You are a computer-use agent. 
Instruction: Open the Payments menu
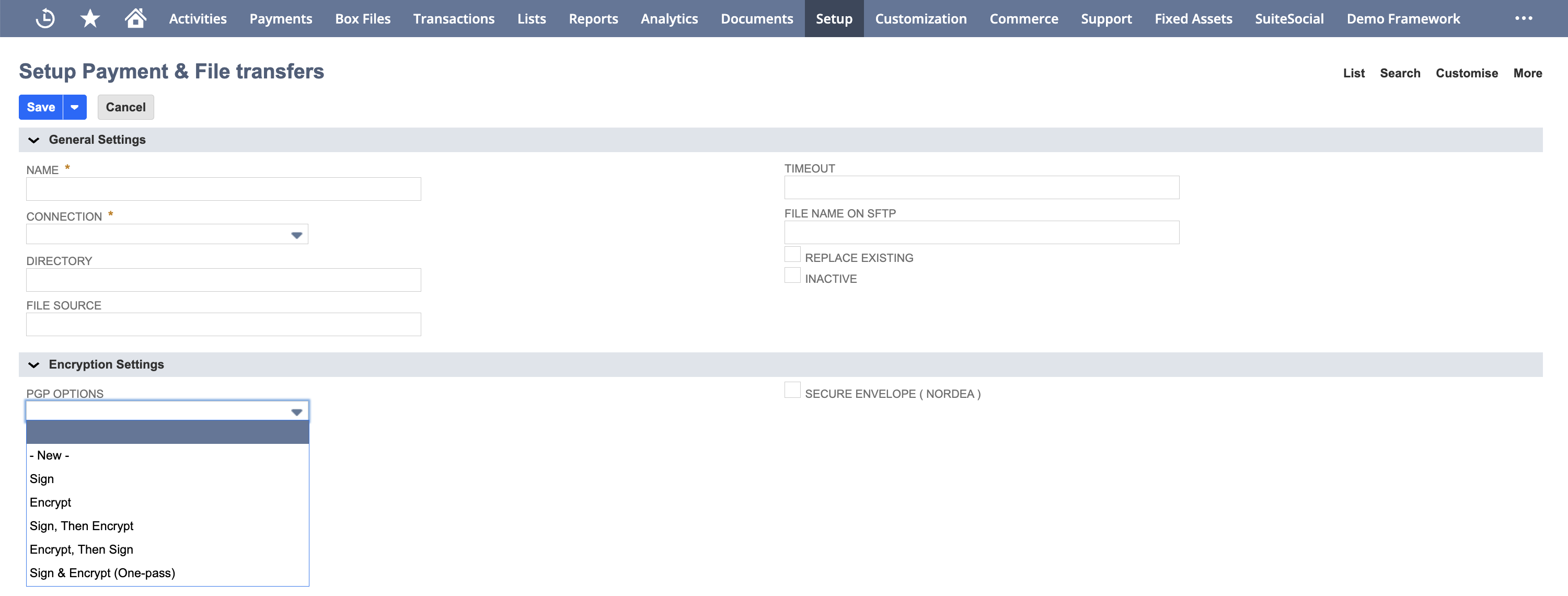281,18
